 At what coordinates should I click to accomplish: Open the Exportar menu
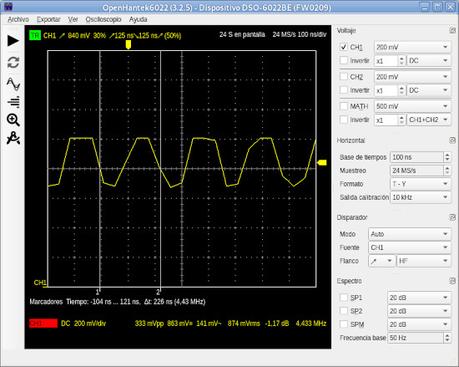(49, 19)
